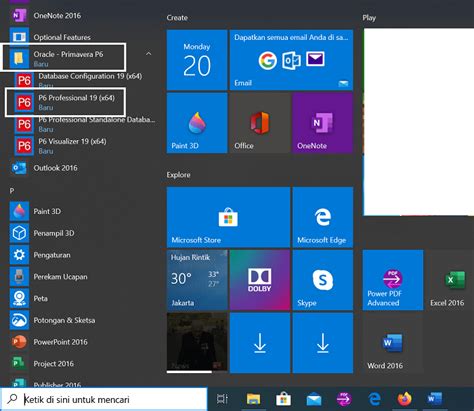
Task: Open the Skype tile
Action: [x=323, y=280]
